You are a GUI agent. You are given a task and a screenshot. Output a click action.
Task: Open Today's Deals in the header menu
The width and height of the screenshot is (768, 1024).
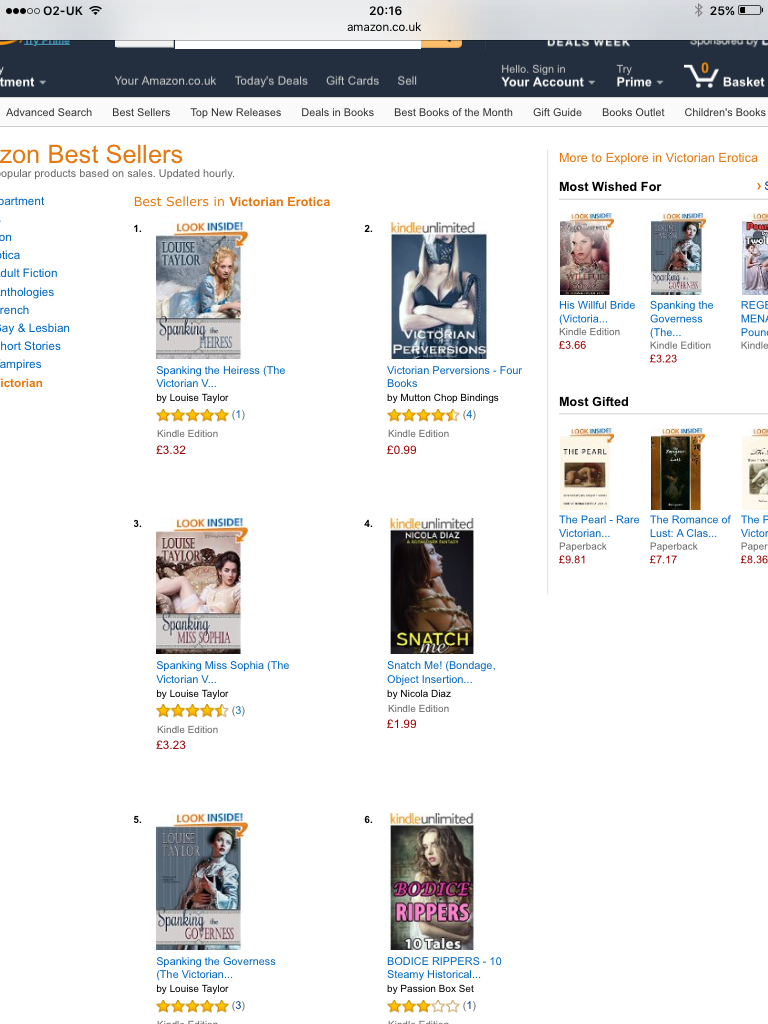[271, 81]
